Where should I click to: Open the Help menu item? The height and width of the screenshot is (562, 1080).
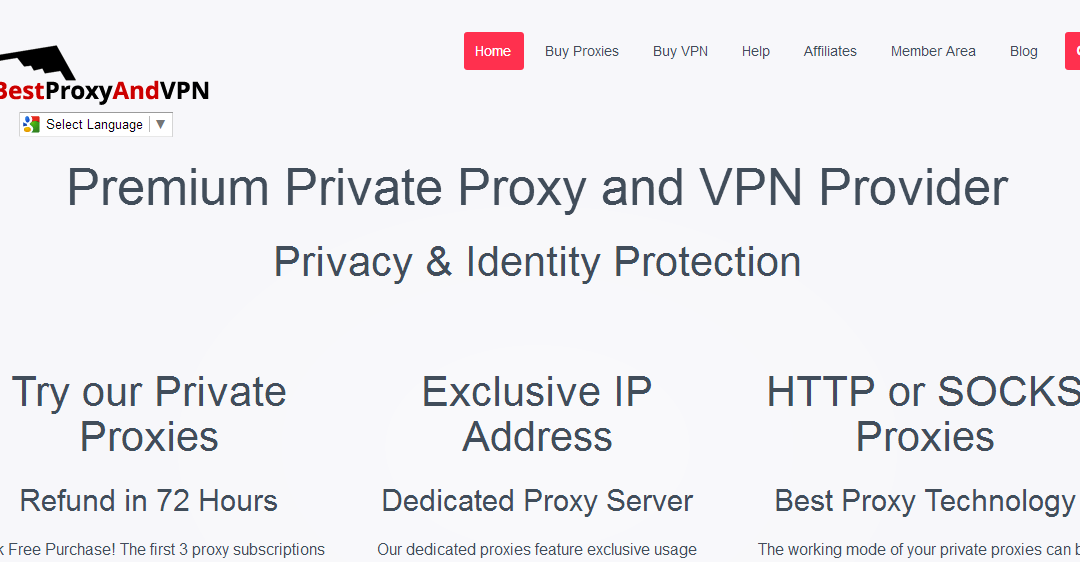pos(755,51)
